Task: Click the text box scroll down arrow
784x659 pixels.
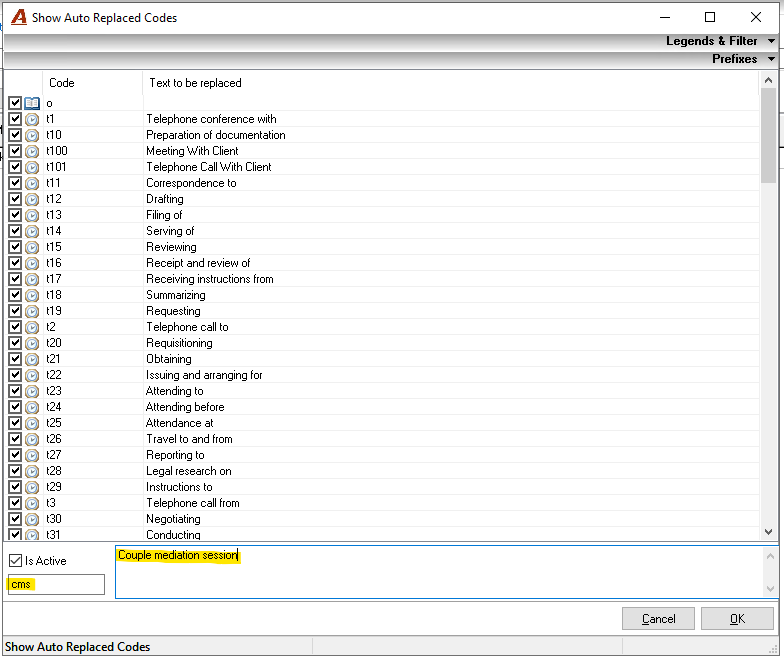Action: pyautogui.click(x=770, y=588)
